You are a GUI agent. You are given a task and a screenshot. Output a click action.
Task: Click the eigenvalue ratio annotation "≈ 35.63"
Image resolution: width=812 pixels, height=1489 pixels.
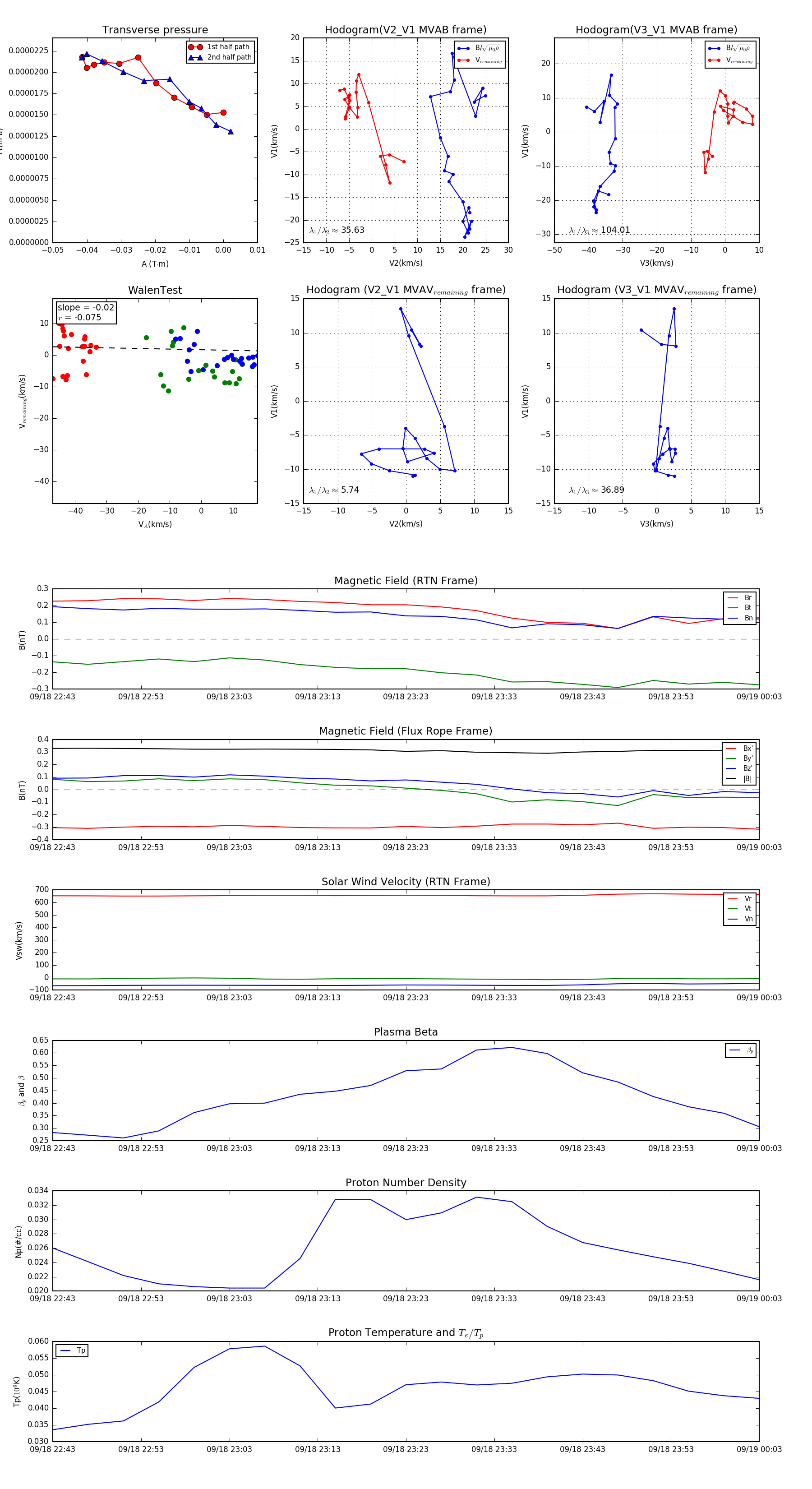click(x=337, y=230)
